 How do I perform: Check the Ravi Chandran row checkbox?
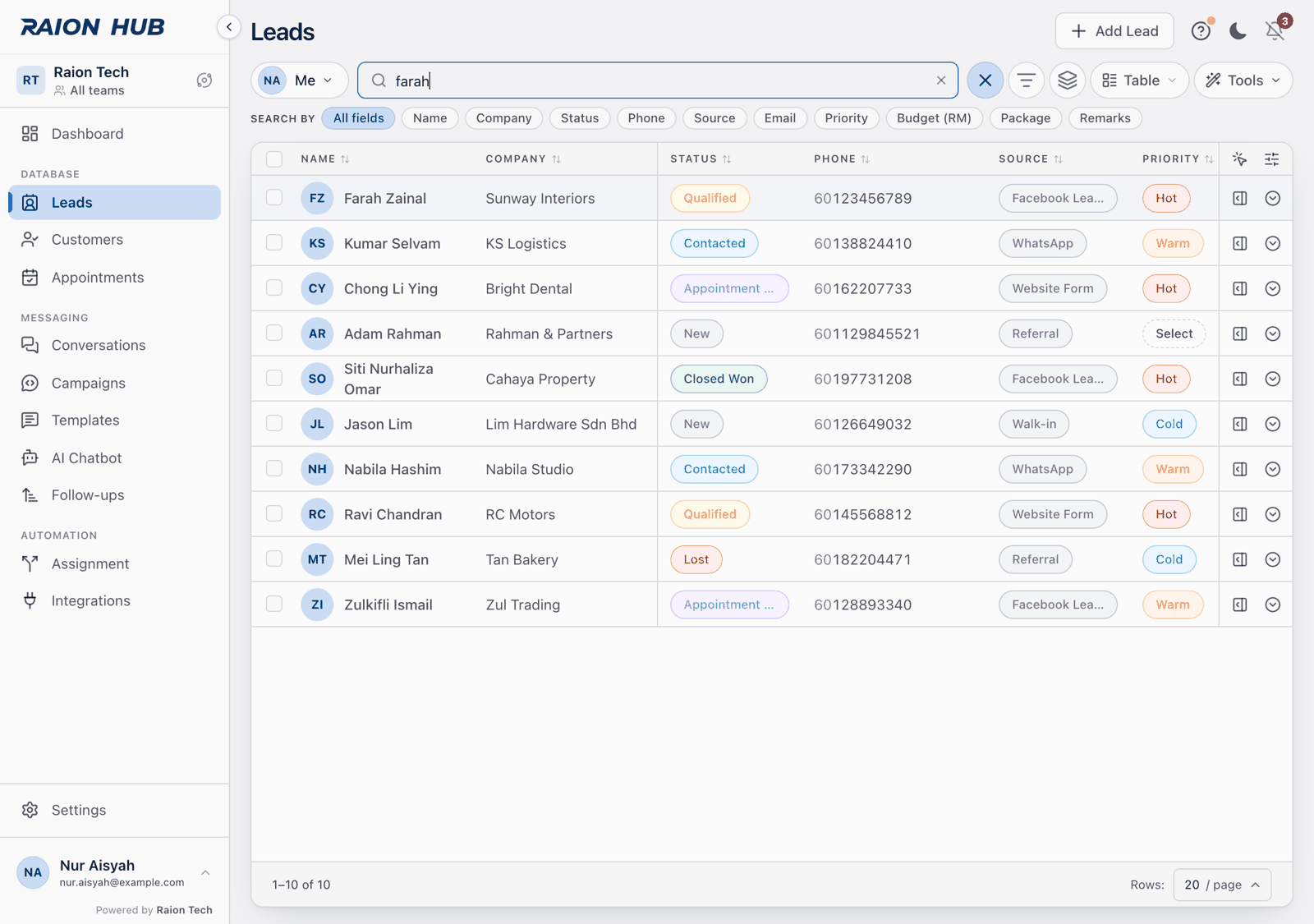pyautogui.click(x=274, y=513)
